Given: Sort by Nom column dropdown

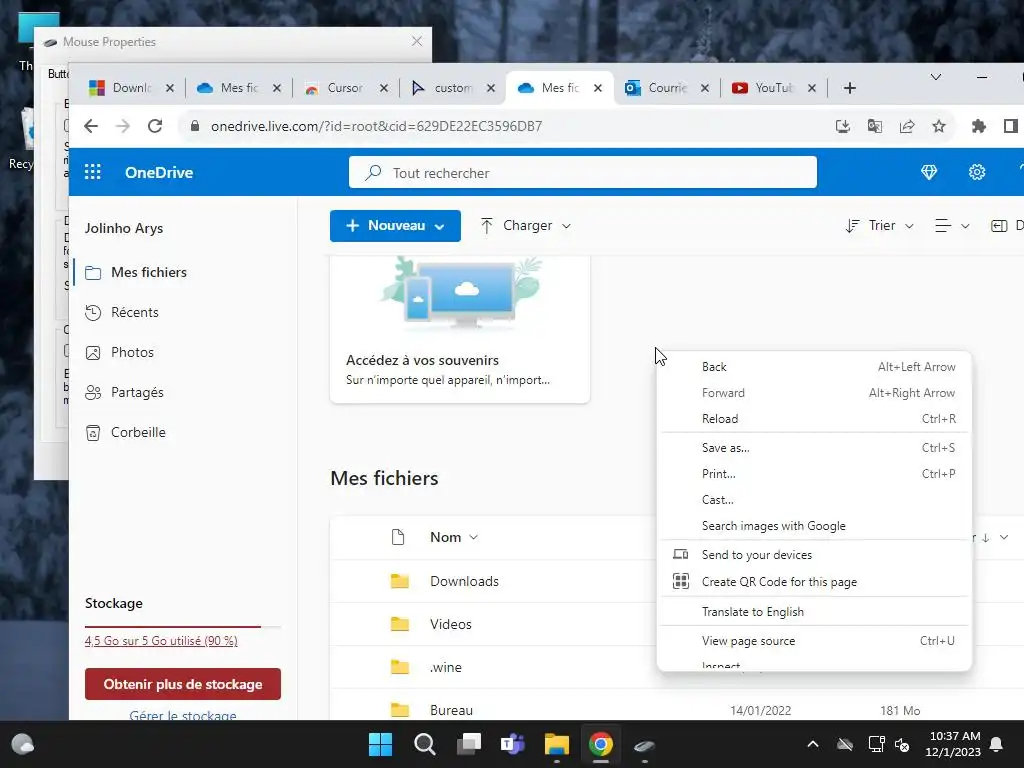Looking at the screenshot, I should 454,537.
